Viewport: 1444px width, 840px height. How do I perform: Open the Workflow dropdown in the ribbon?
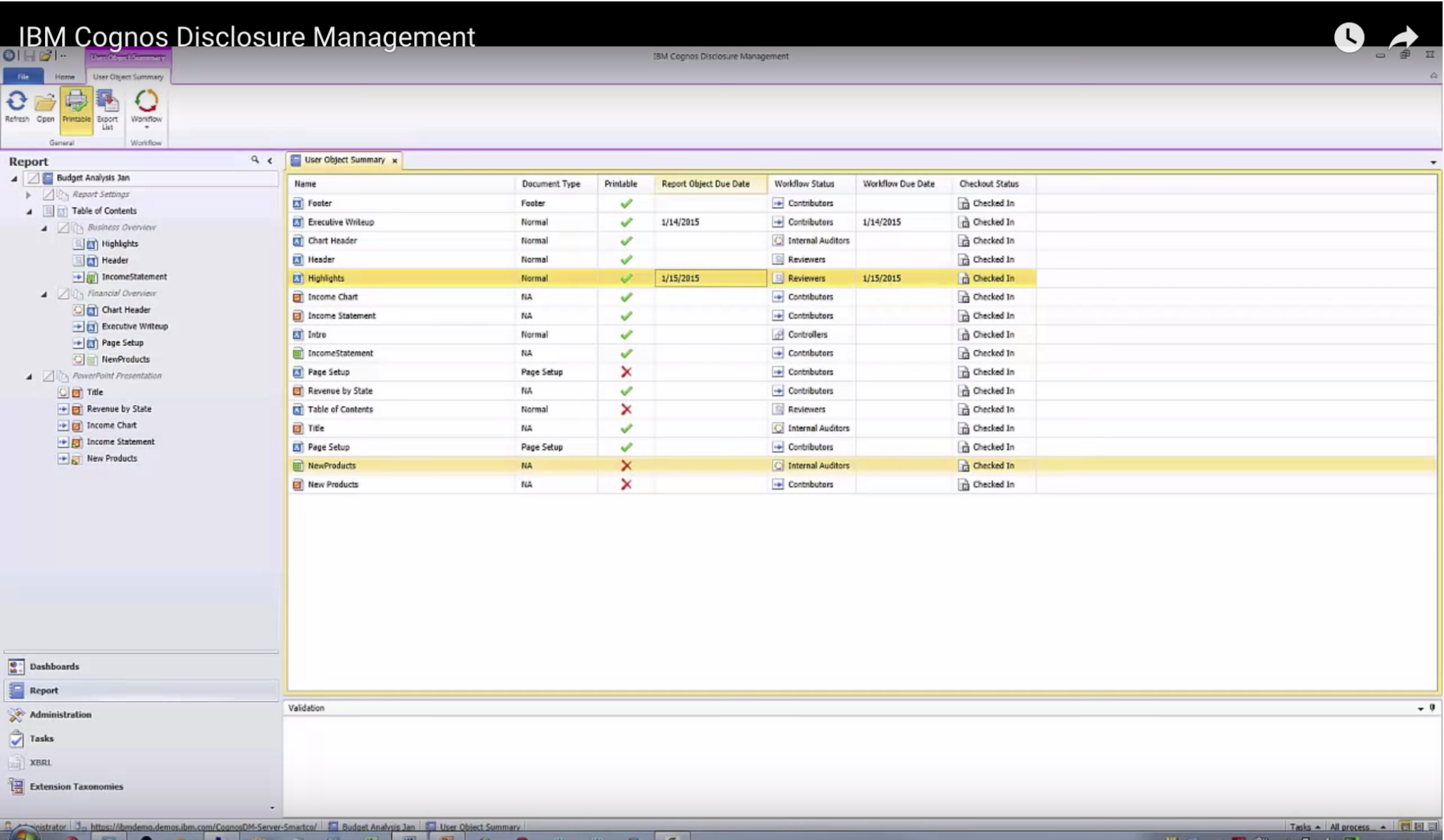[146, 108]
